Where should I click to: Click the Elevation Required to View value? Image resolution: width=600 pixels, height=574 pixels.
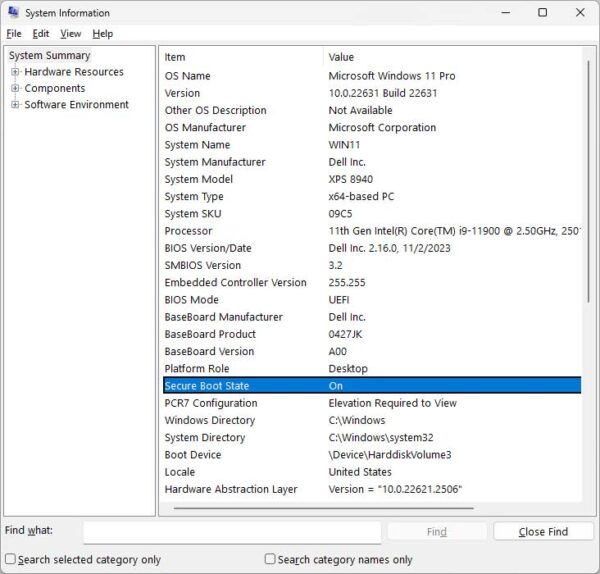coord(393,403)
